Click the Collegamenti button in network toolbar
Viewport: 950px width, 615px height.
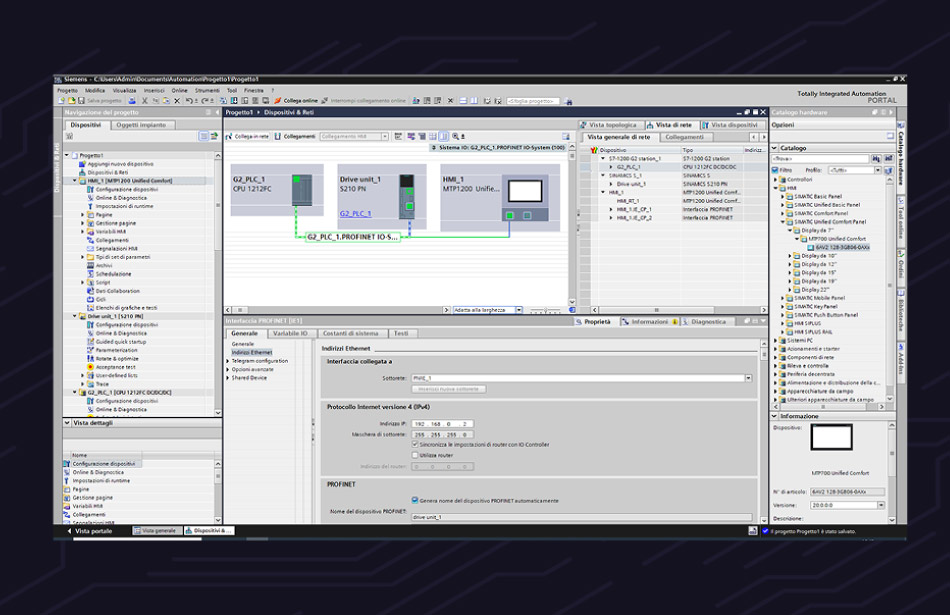tap(295, 136)
